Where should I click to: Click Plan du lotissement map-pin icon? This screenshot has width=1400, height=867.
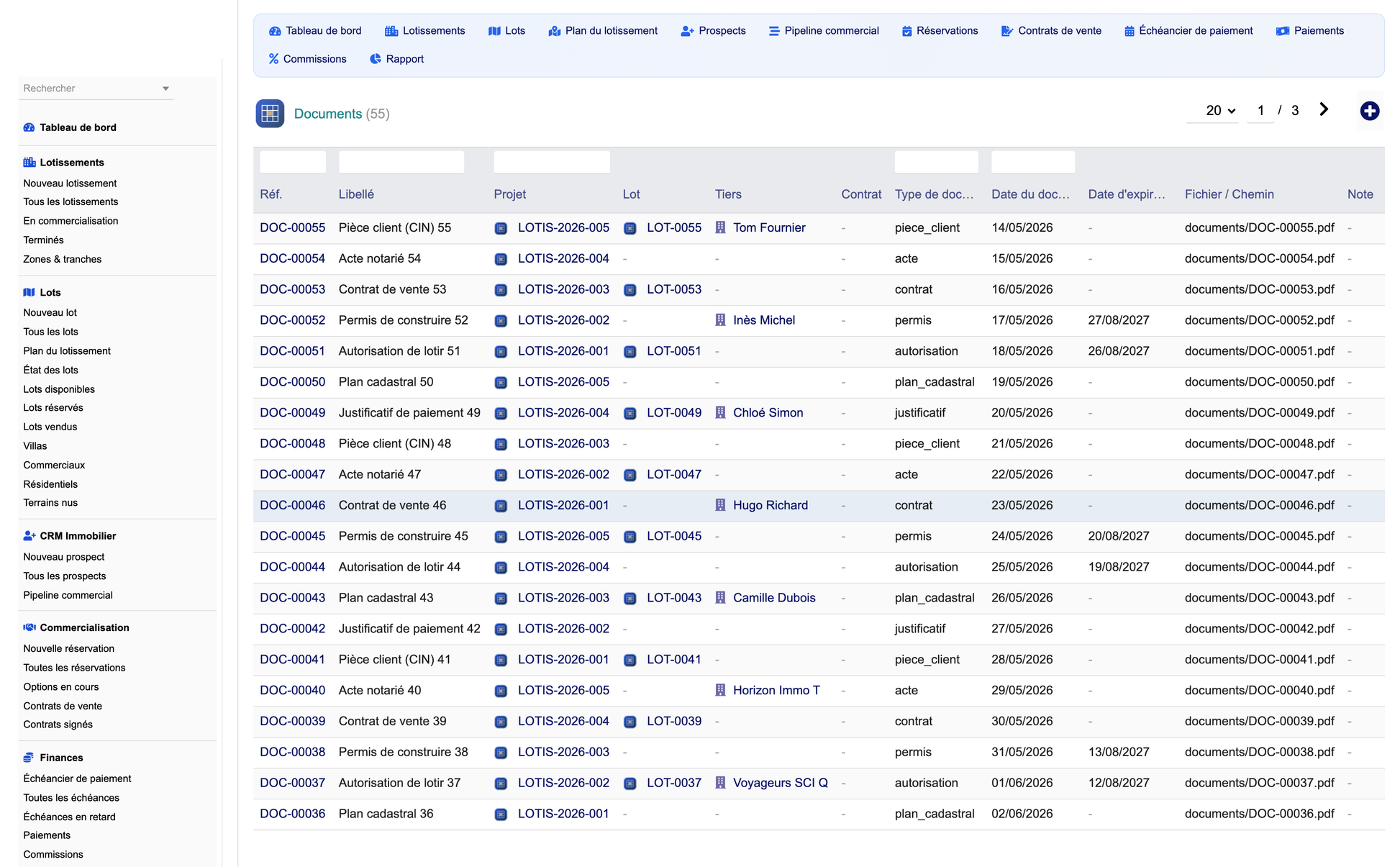(x=554, y=31)
